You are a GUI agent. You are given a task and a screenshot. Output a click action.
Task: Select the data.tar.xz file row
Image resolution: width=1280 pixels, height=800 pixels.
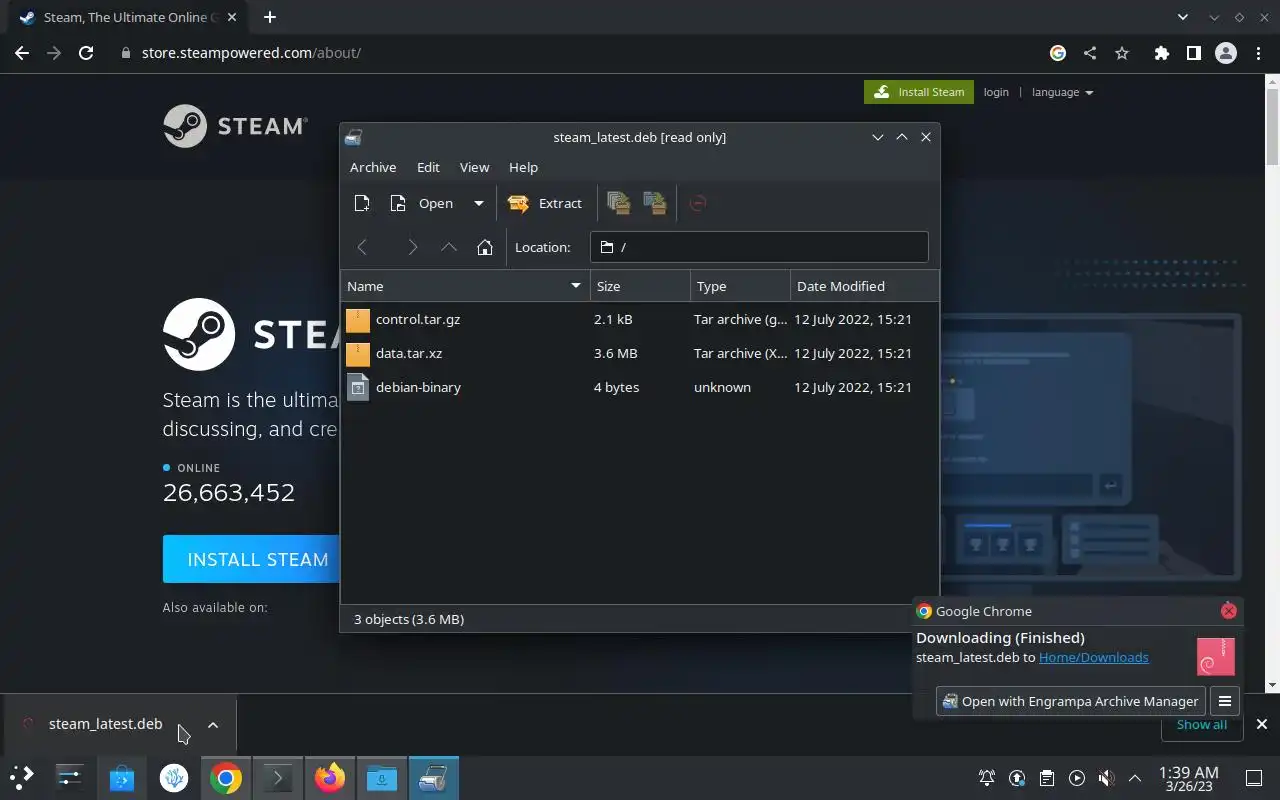pos(640,354)
